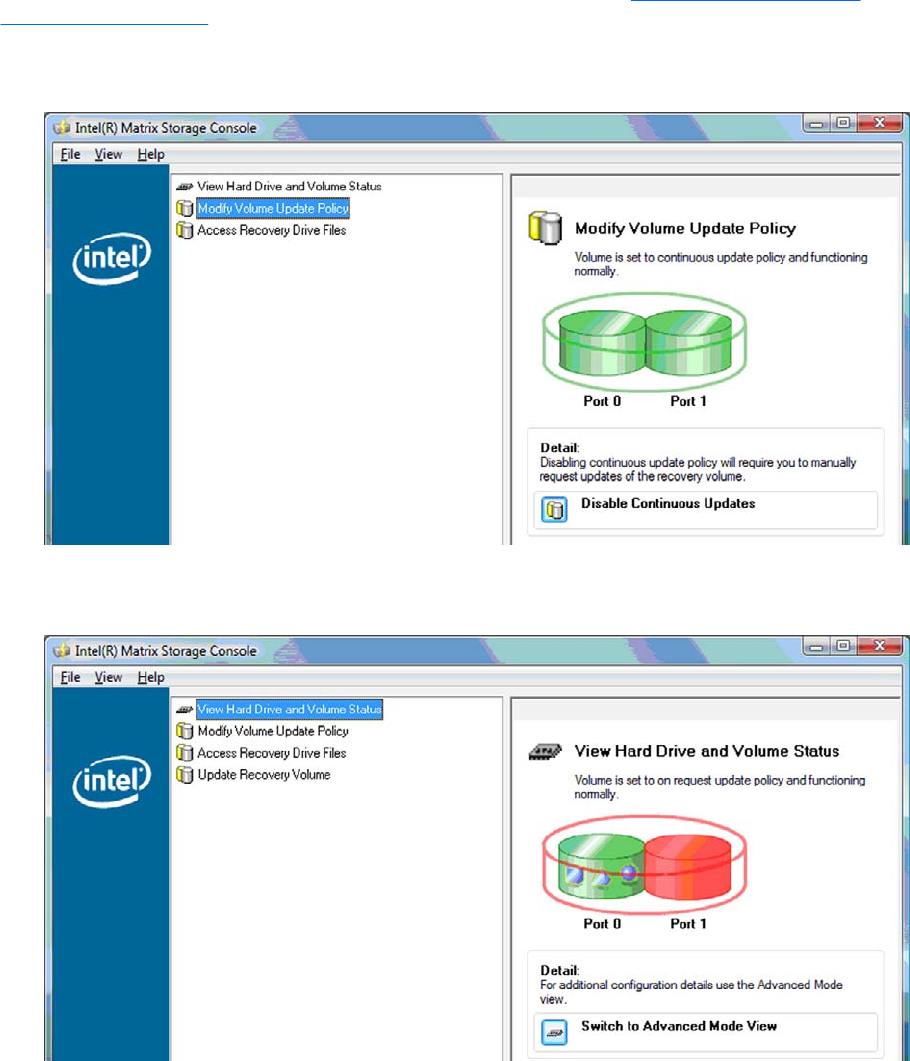The width and height of the screenshot is (910, 1061).
Task: Open Help menu in lower console window
Action: point(151,677)
